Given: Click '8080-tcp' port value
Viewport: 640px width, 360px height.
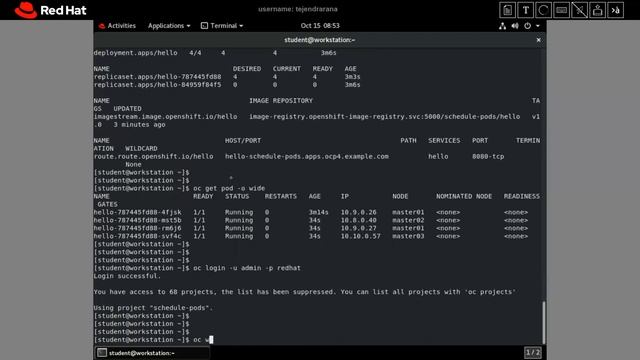Looking at the screenshot, I should [488, 156].
